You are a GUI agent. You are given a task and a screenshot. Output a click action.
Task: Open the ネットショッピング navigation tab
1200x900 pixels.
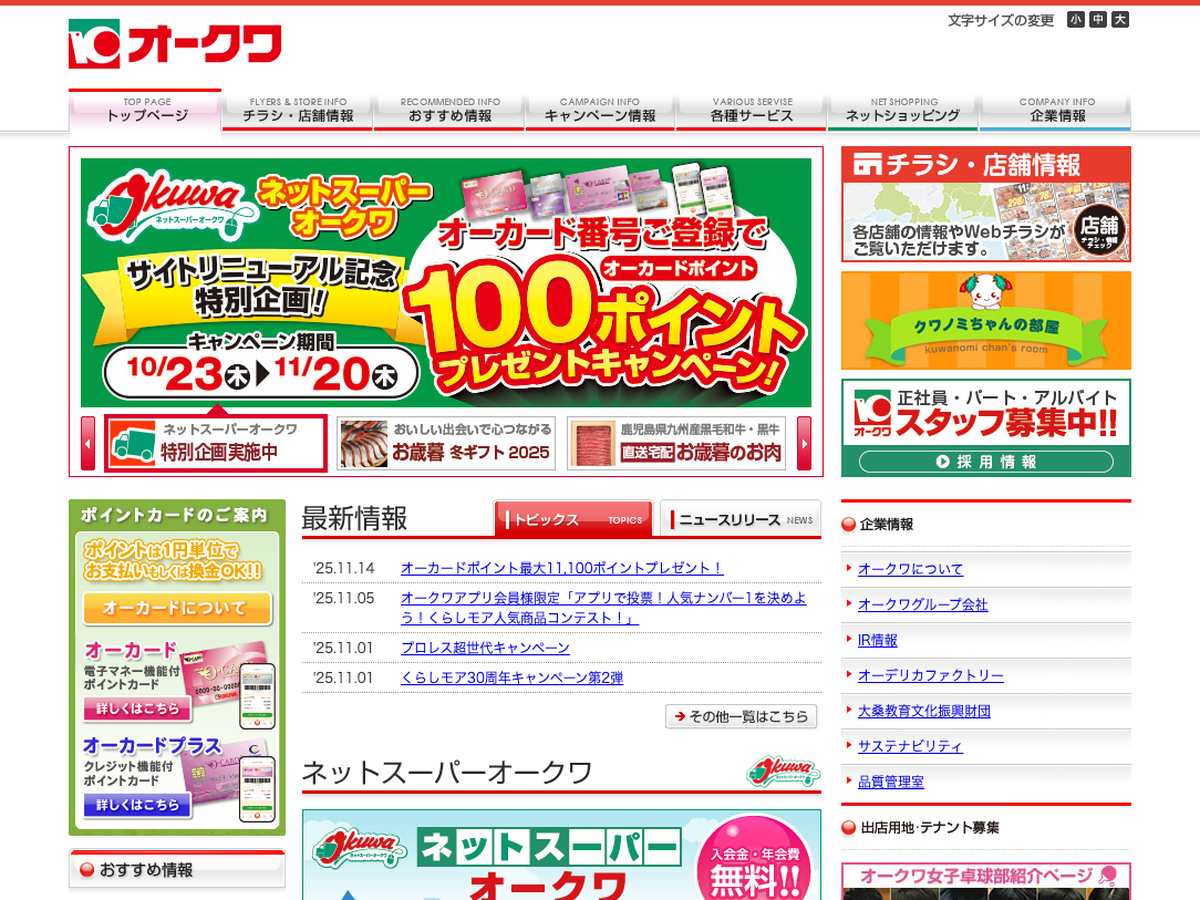(903, 110)
